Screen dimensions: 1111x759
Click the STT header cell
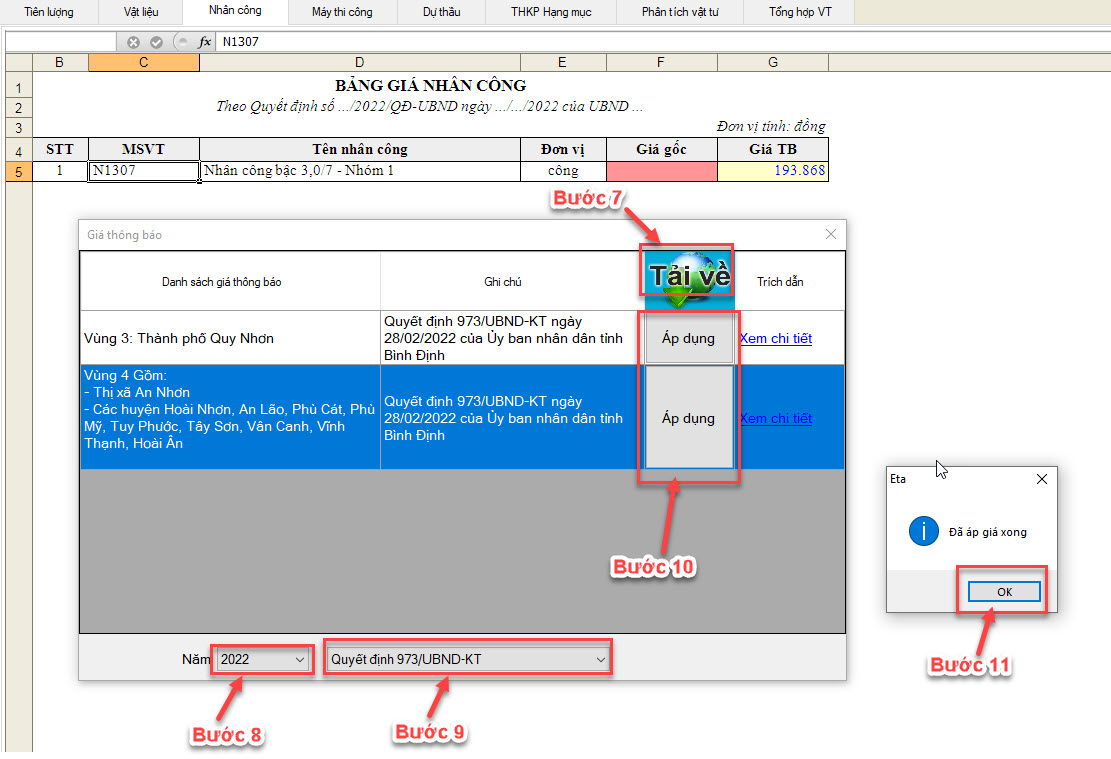pyautogui.click(x=60, y=150)
